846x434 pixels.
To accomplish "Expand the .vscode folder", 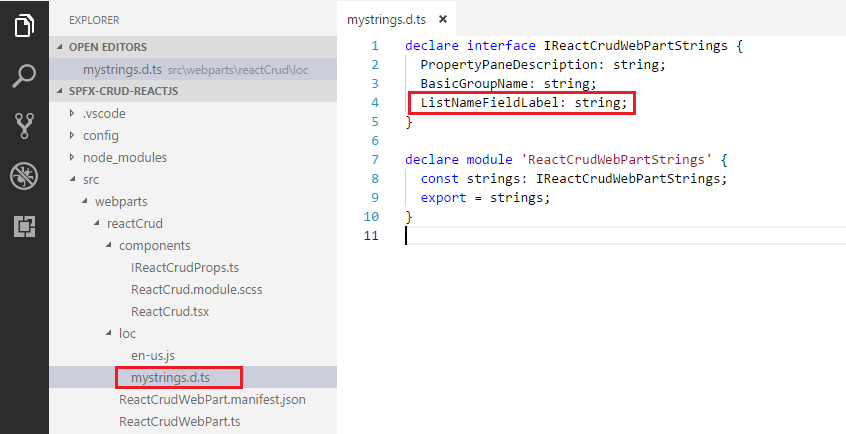I will point(104,113).
